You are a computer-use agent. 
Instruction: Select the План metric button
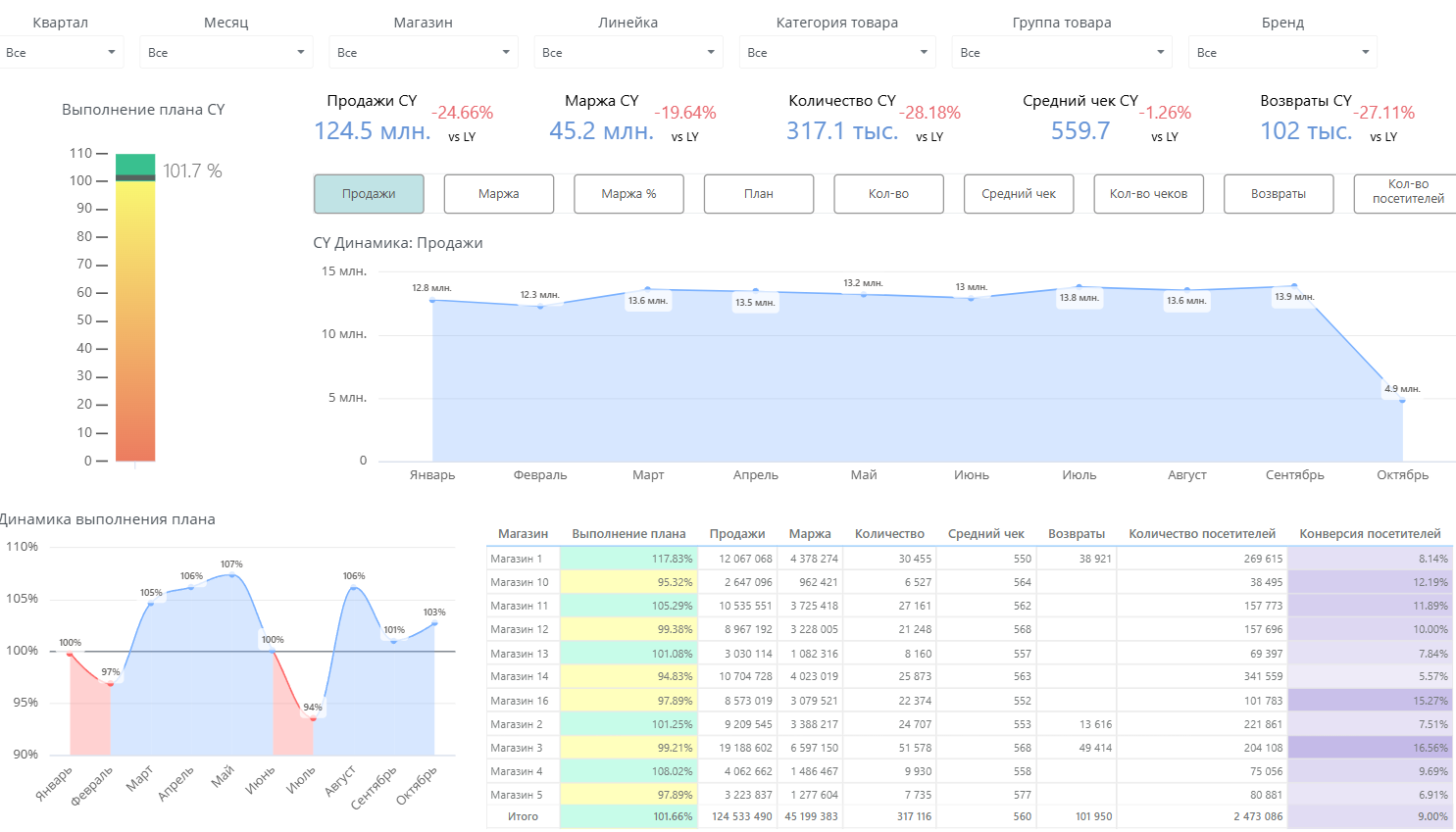pyautogui.click(x=759, y=194)
